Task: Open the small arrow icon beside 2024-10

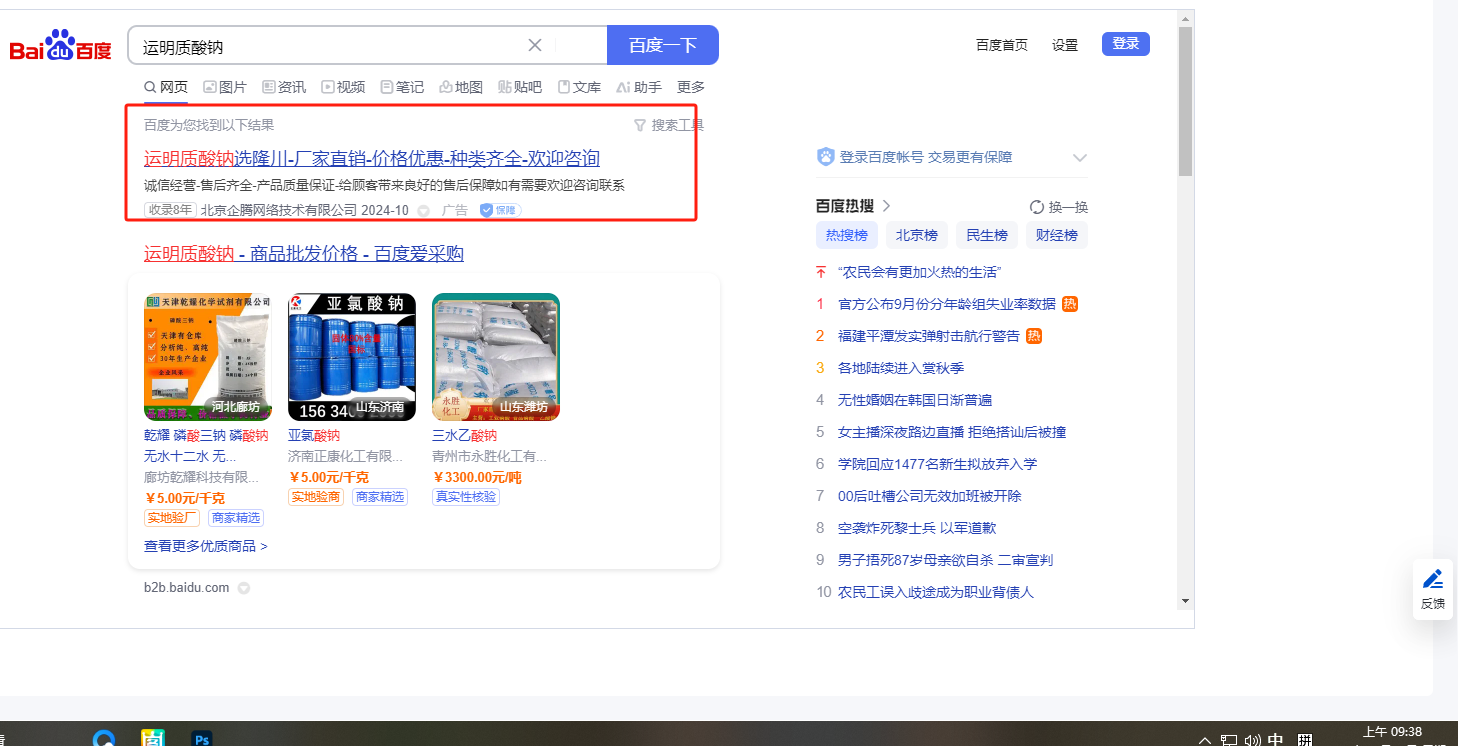Action: click(x=423, y=211)
